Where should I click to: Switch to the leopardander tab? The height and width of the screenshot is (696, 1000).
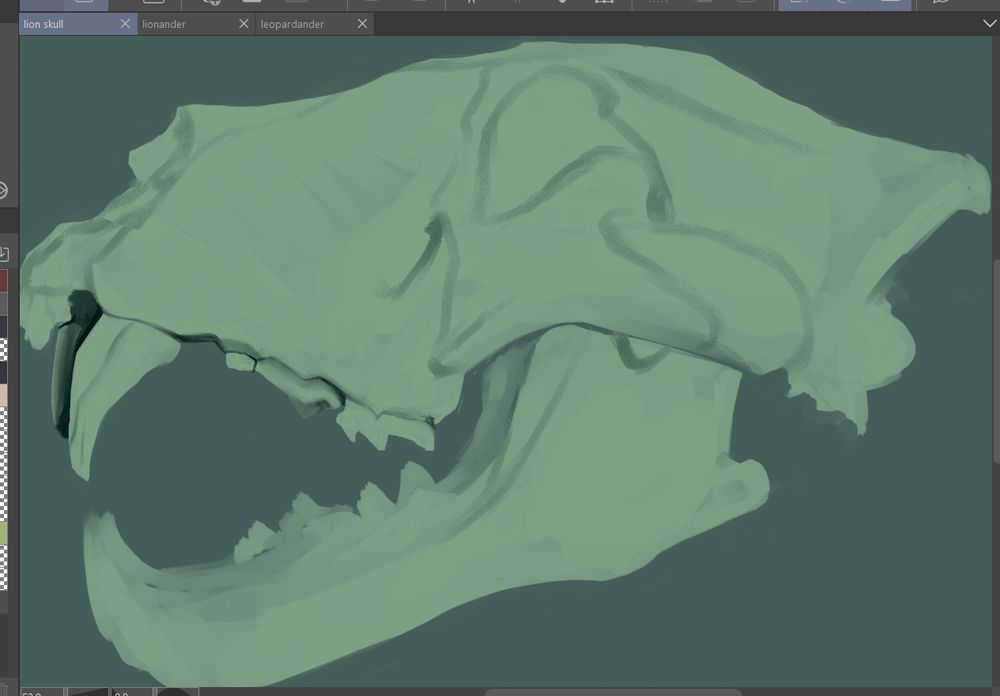tap(295, 24)
